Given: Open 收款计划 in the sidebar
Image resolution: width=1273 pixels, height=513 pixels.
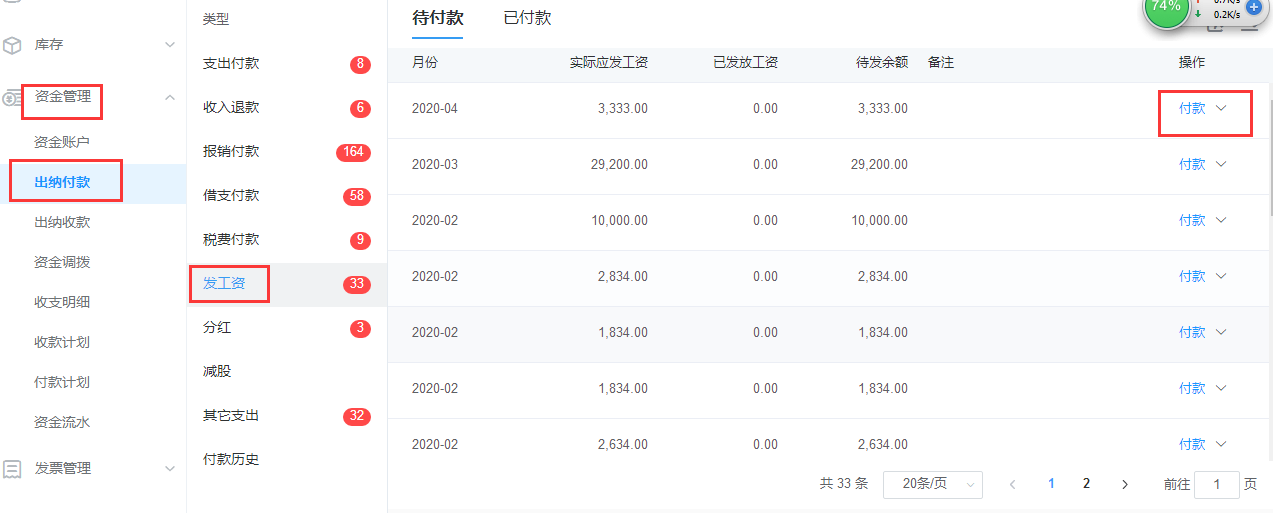Looking at the screenshot, I should click(x=62, y=342).
